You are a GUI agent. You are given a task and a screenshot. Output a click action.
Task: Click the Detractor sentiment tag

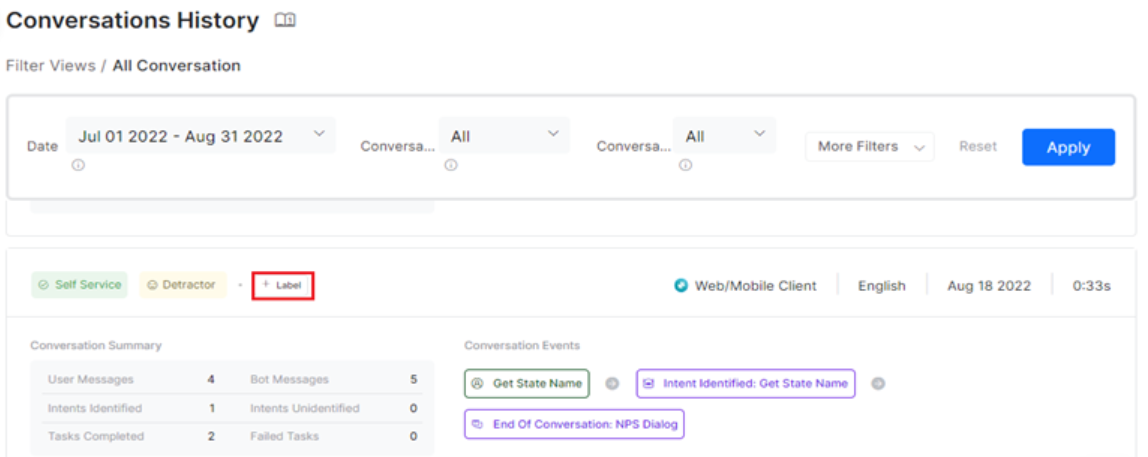[x=181, y=285]
